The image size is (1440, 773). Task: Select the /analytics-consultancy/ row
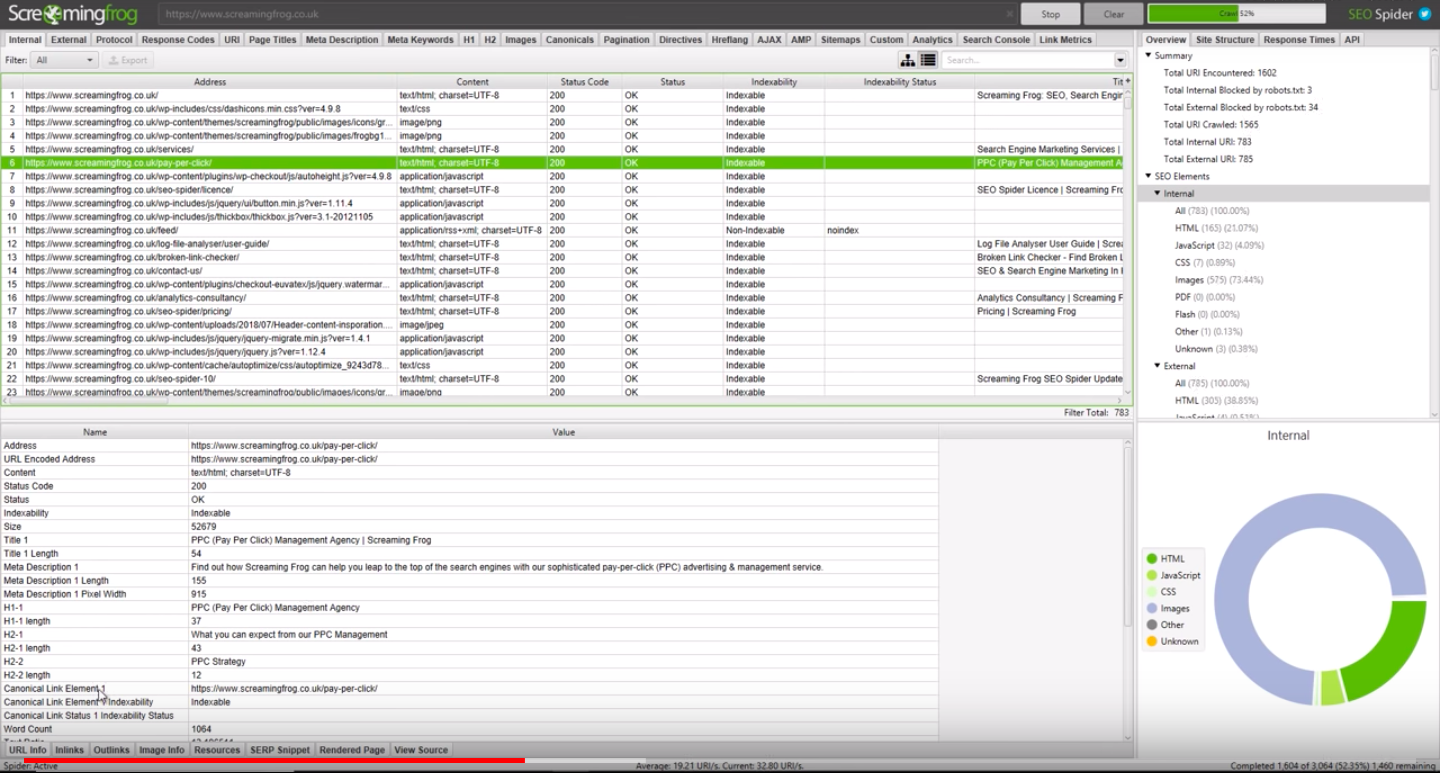pos(563,298)
